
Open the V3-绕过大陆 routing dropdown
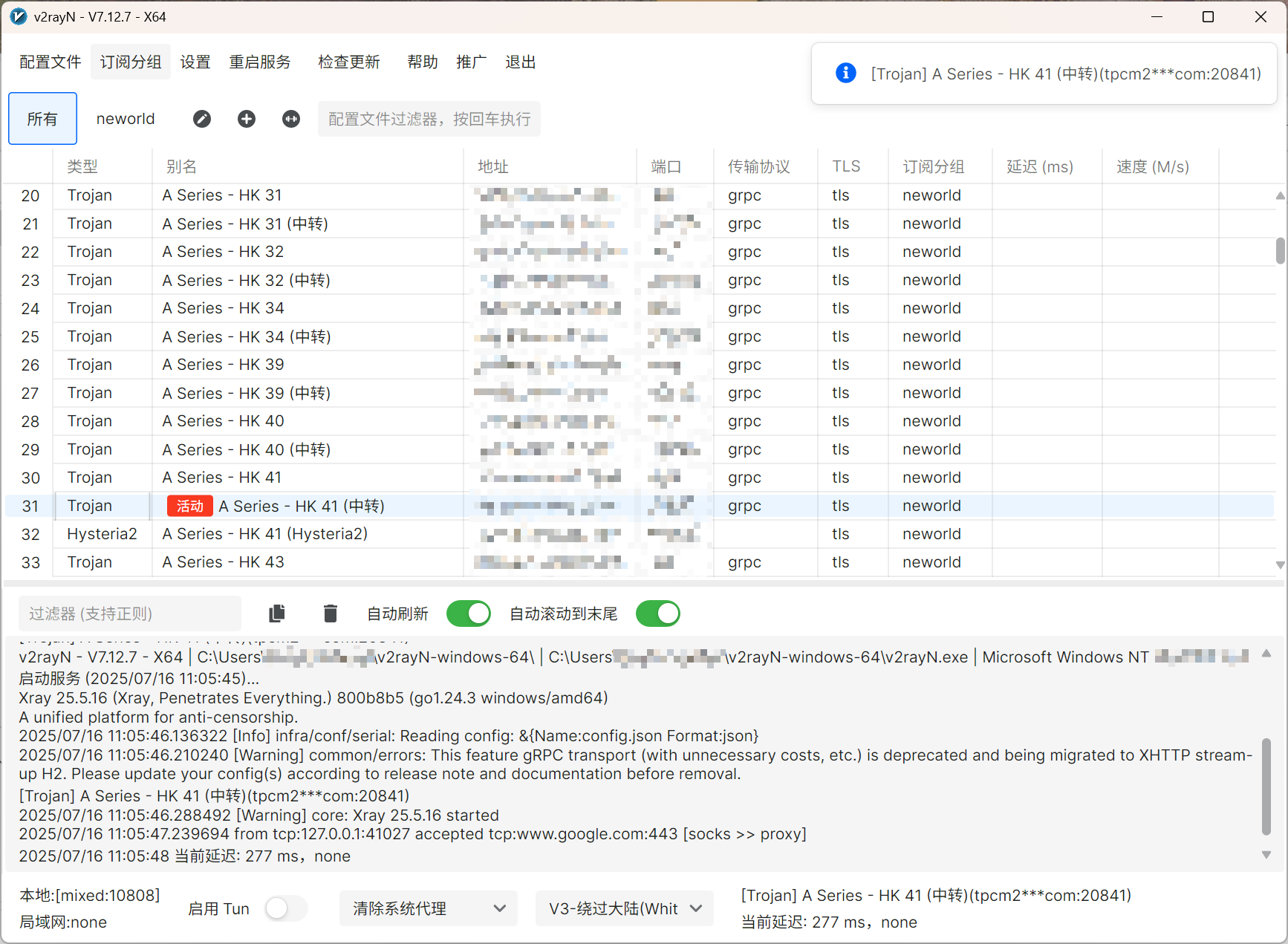(x=625, y=908)
